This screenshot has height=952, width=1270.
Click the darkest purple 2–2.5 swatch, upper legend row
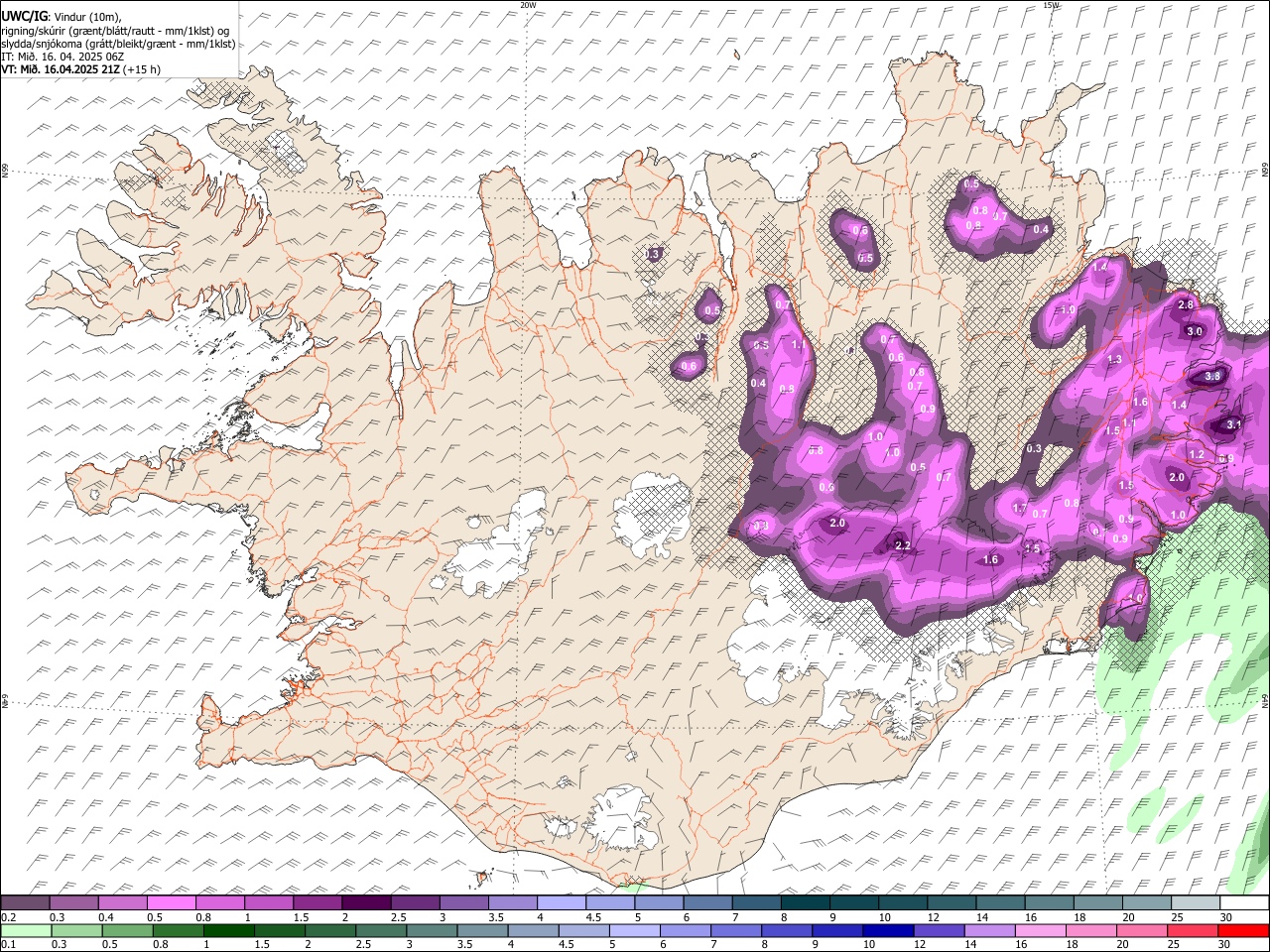pyautogui.click(x=366, y=903)
